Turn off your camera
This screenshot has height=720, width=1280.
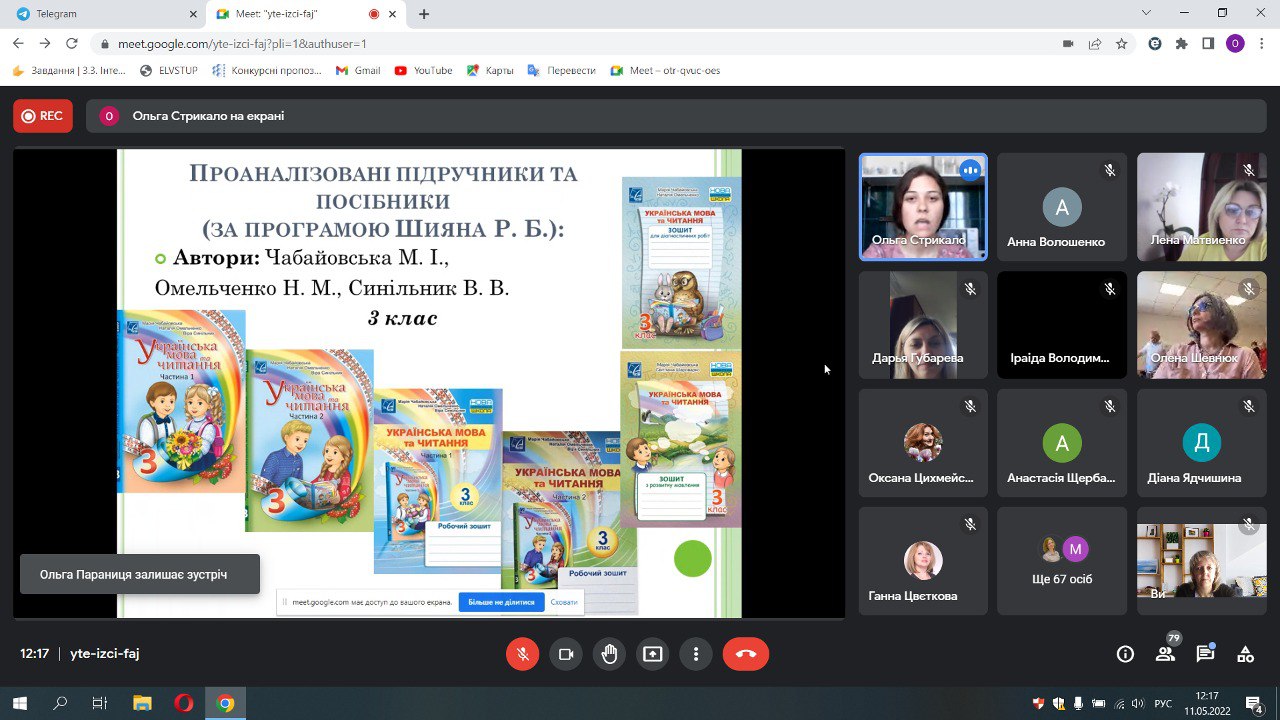pos(566,654)
